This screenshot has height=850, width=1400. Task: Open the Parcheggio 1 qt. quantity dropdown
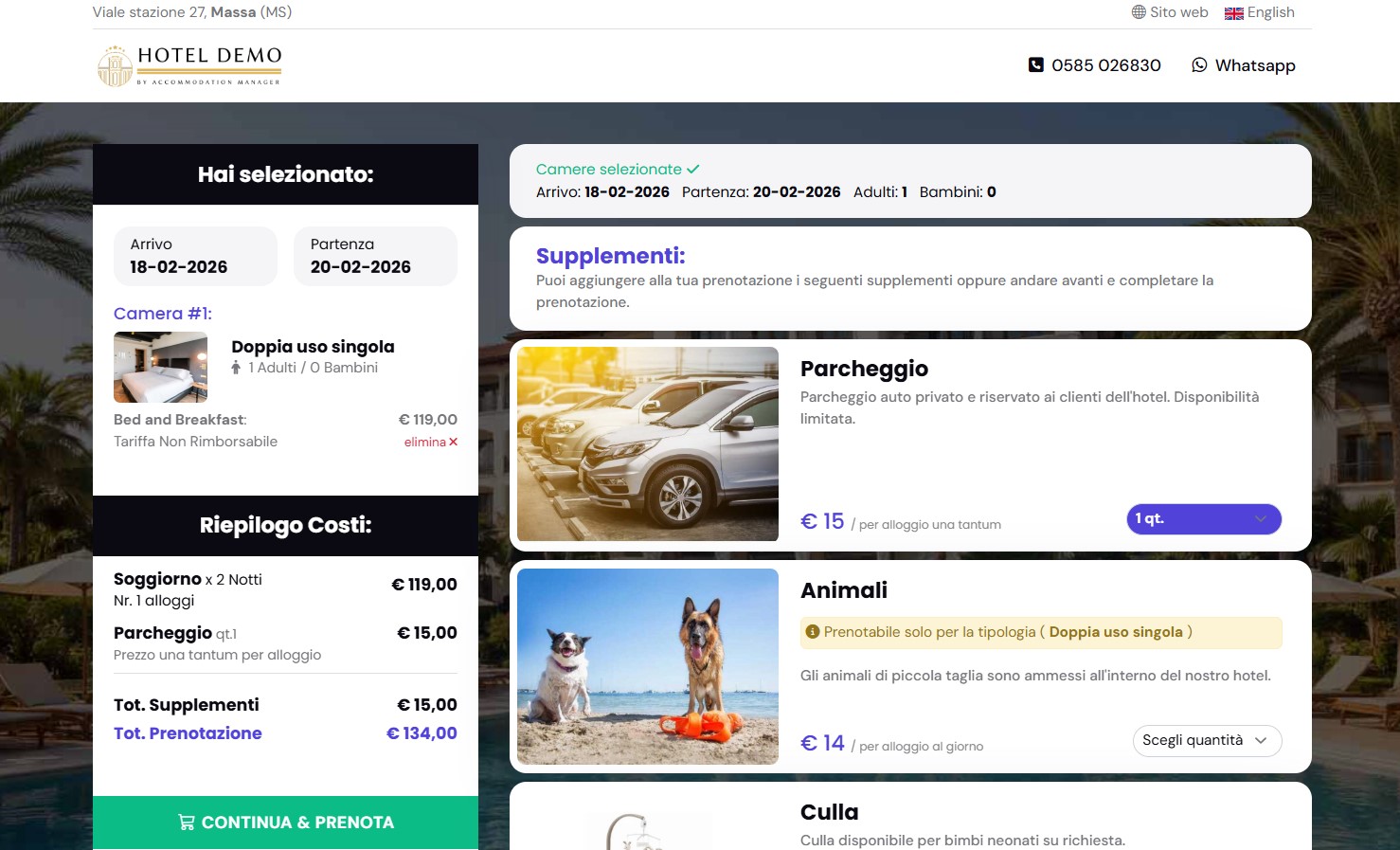(1204, 519)
